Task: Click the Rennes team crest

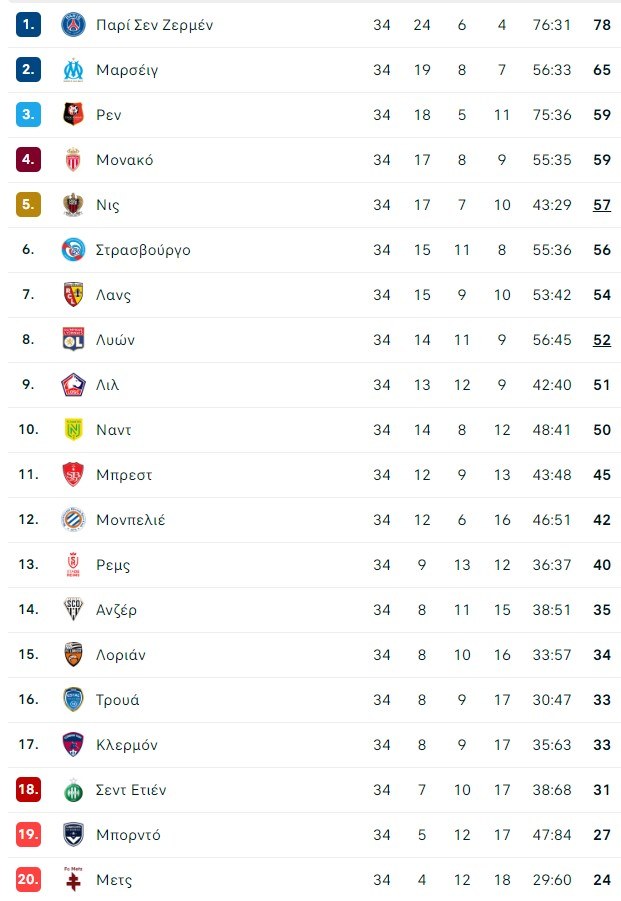Action: point(73,115)
